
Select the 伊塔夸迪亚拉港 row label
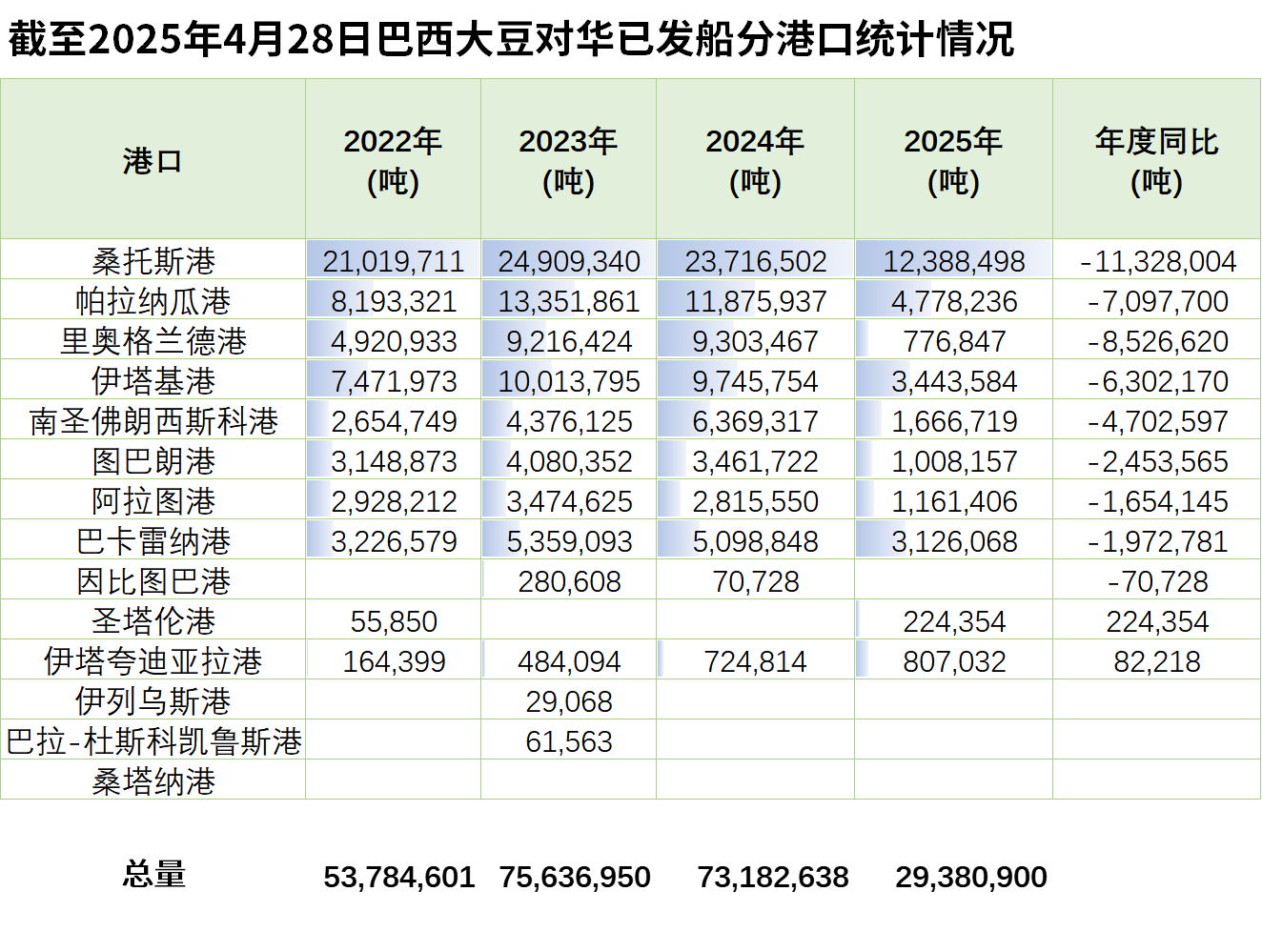point(153,660)
